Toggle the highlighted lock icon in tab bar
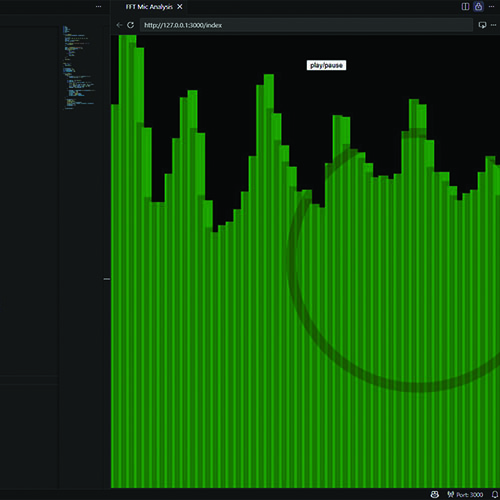 (x=479, y=7)
